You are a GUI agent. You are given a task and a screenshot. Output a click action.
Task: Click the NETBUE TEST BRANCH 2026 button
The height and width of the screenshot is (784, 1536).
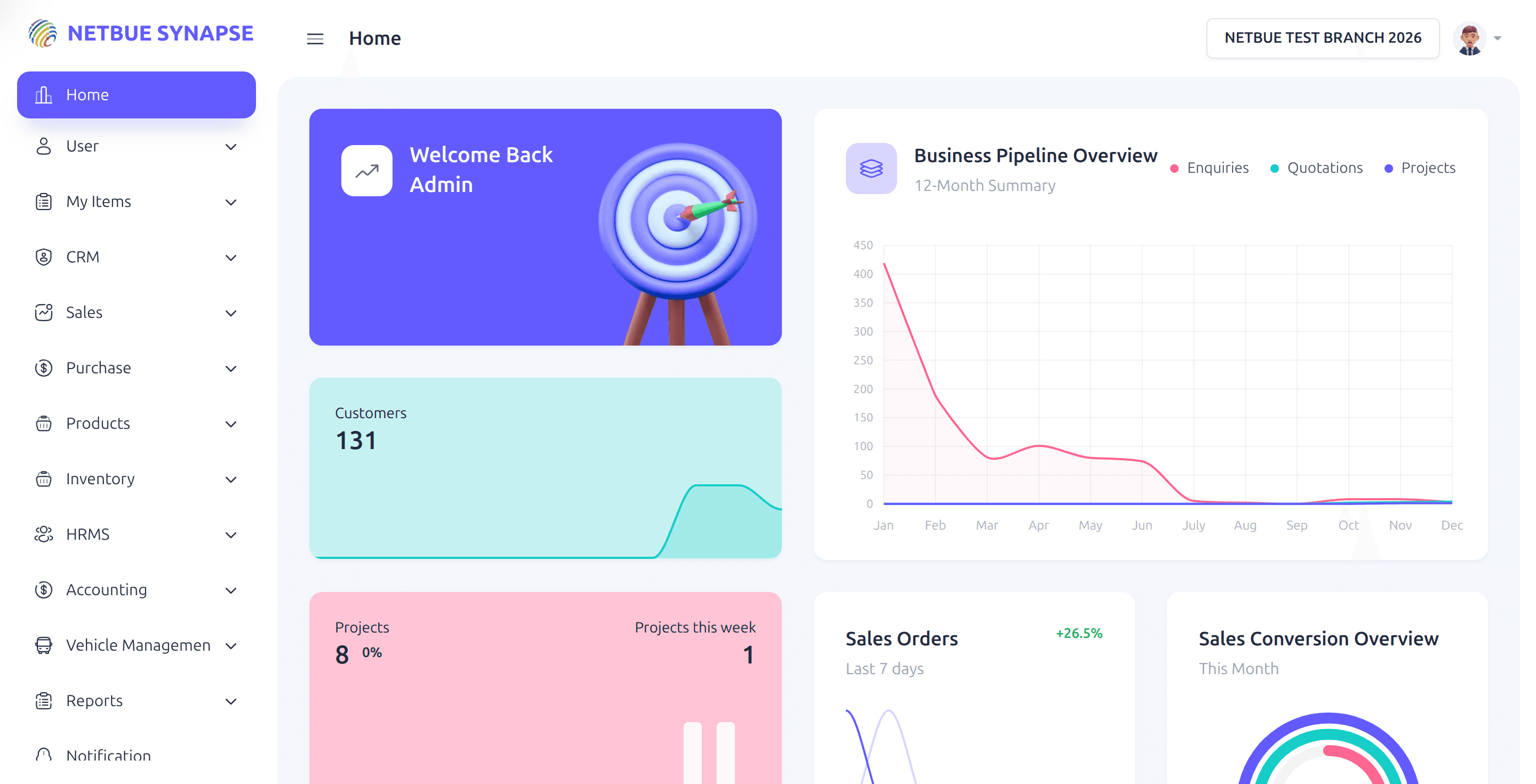tap(1323, 38)
